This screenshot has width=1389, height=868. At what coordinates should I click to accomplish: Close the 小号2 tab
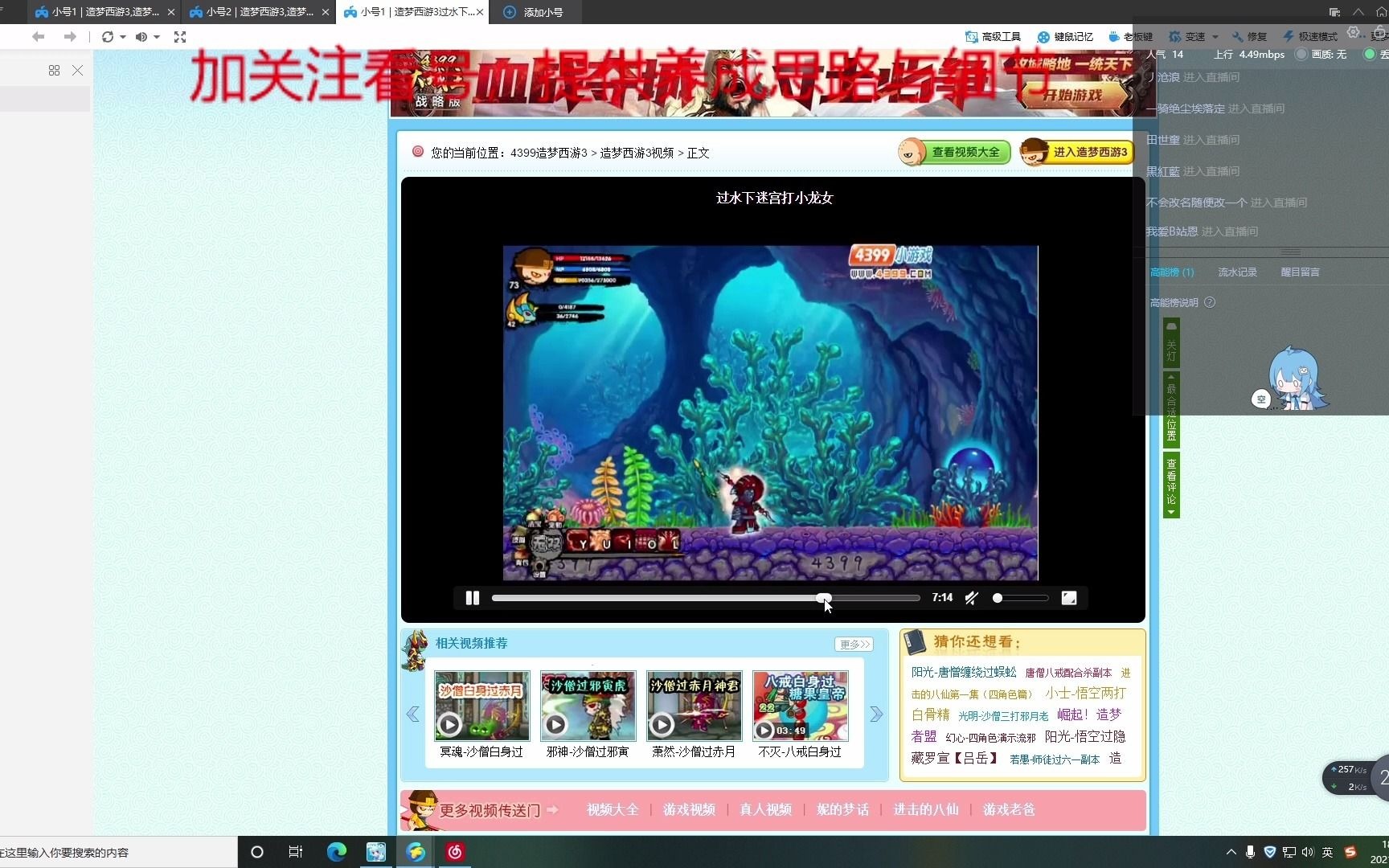pos(326,12)
